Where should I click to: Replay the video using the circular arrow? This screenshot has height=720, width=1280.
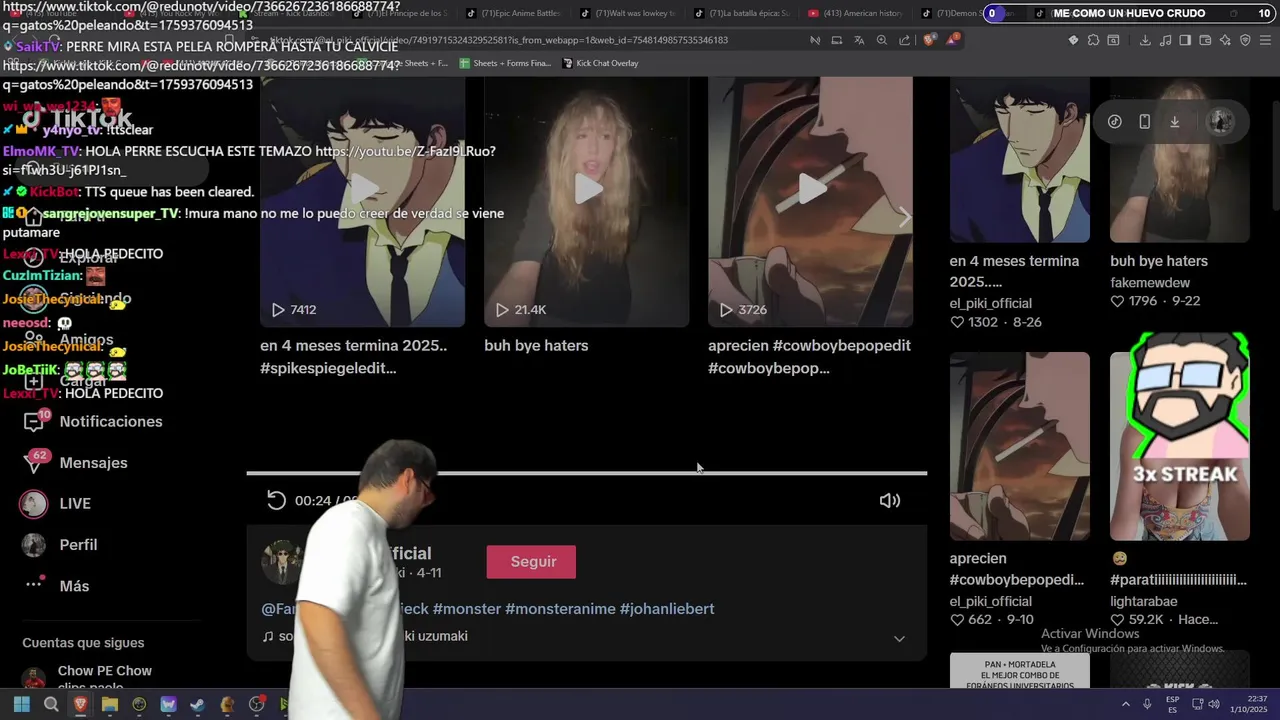(276, 501)
